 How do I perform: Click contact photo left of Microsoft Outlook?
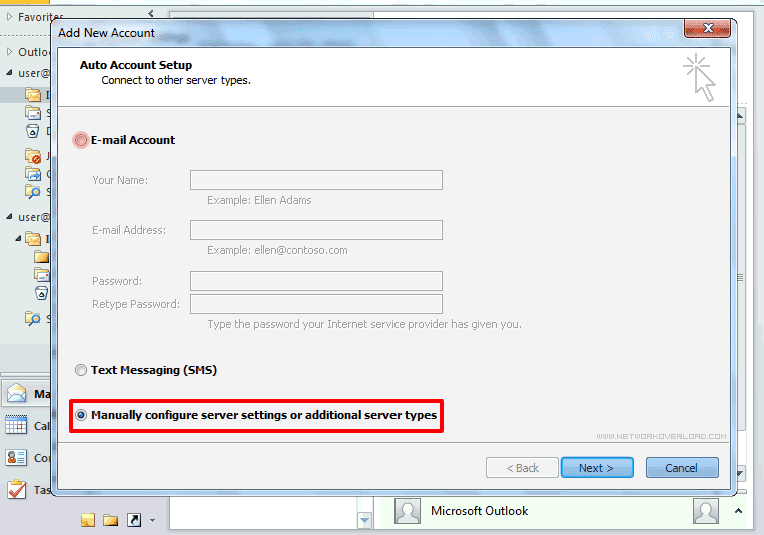[407, 511]
